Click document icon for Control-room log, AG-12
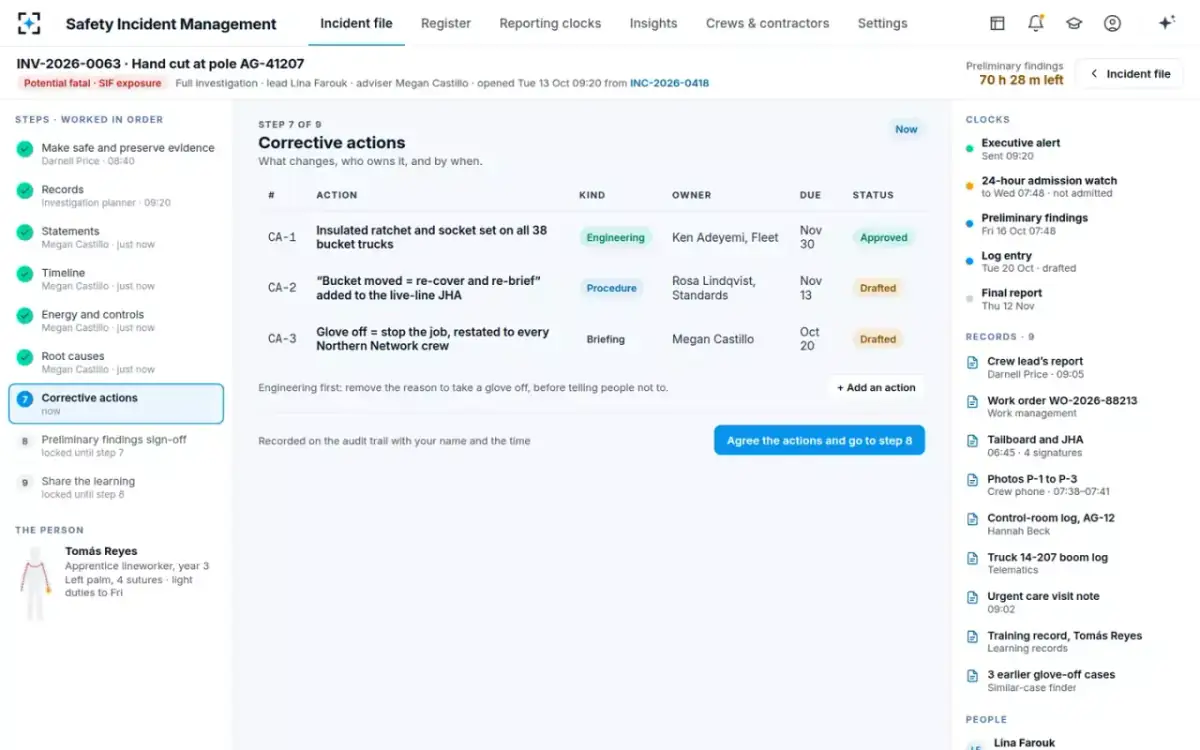Screen dimensions: 1200x750 pyautogui.click(x=972, y=519)
